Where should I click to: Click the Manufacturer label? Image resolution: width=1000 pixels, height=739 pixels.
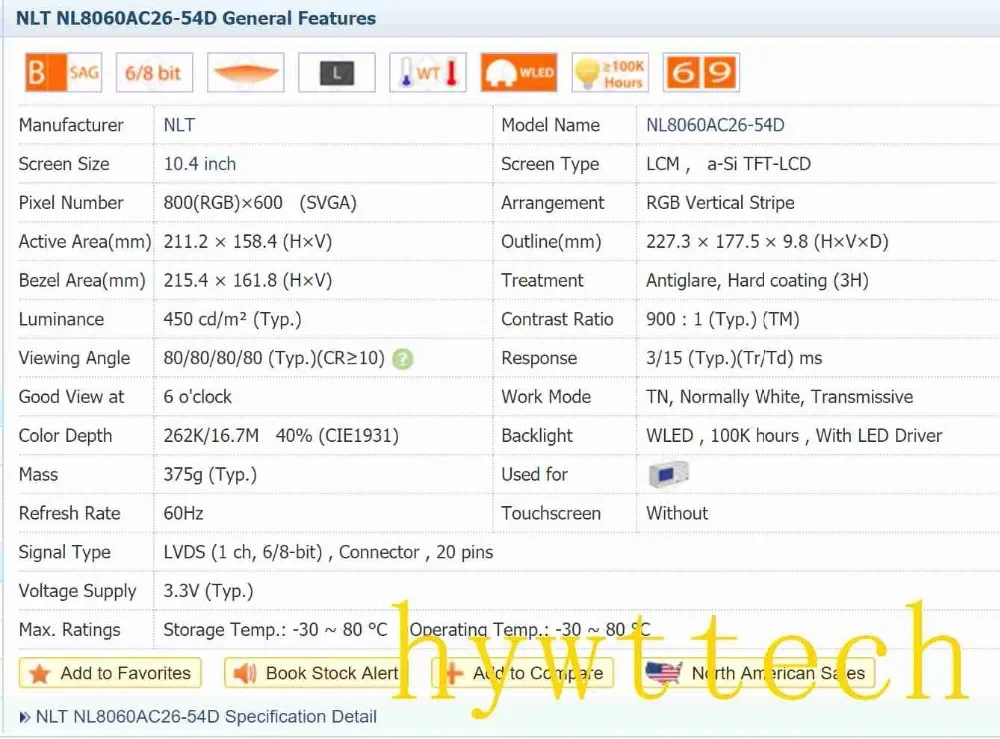[x=71, y=125]
